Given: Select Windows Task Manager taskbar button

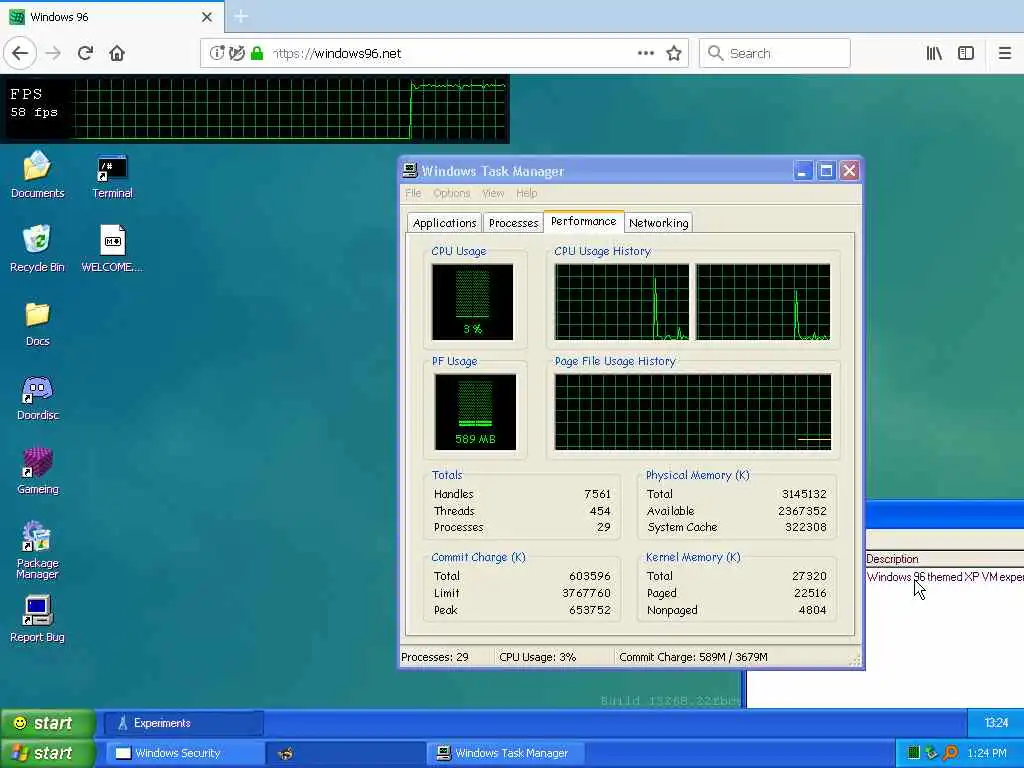Looking at the screenshot, I should click(505, 753).
